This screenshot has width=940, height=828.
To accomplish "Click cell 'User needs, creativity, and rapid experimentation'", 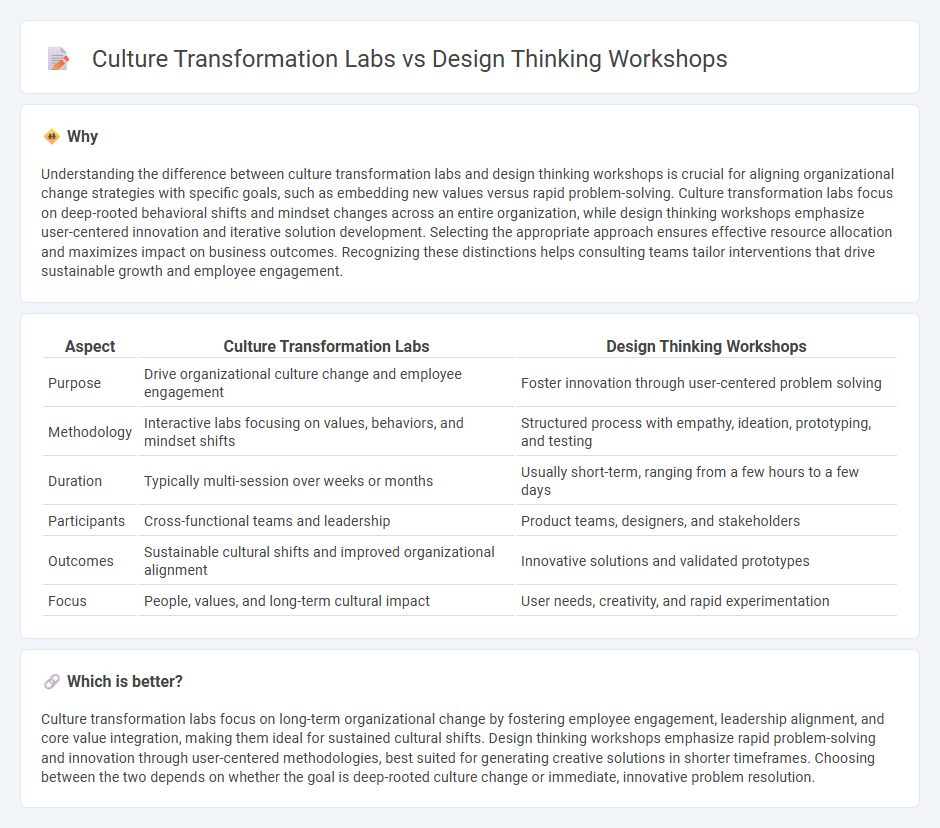I will 706,601.
